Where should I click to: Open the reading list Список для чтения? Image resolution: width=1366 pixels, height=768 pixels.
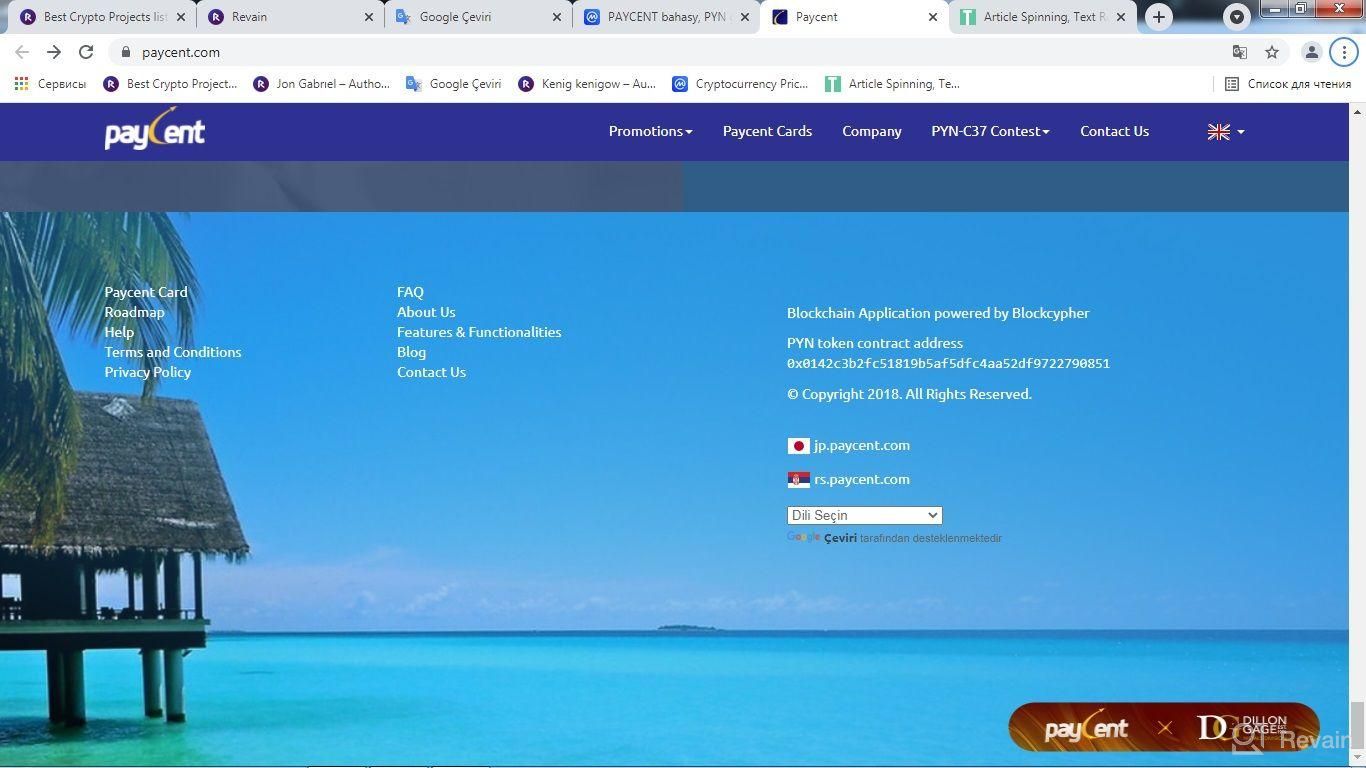pyautogui.click(x=1288, y=84)
